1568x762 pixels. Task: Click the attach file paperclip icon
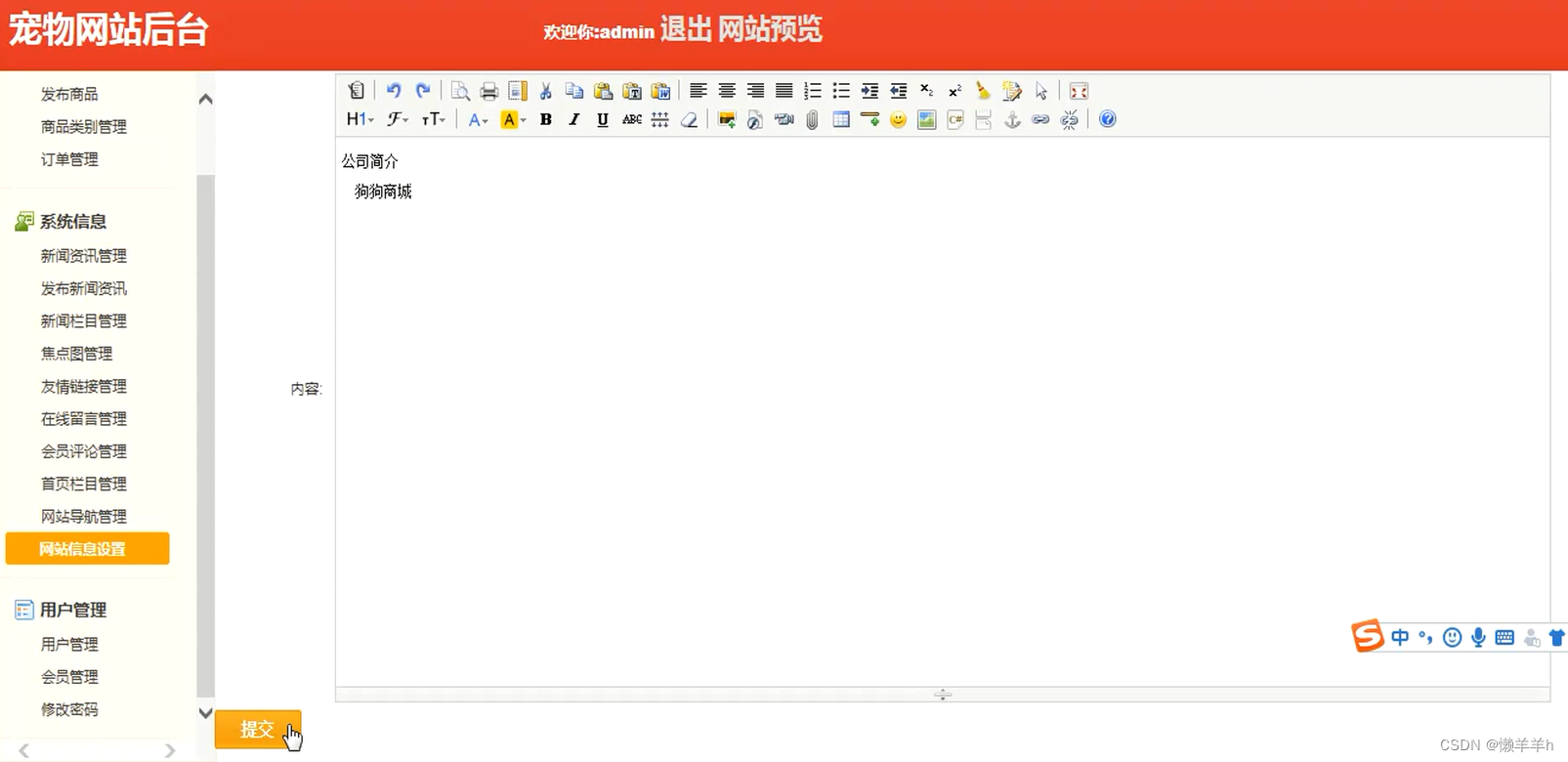813,119
